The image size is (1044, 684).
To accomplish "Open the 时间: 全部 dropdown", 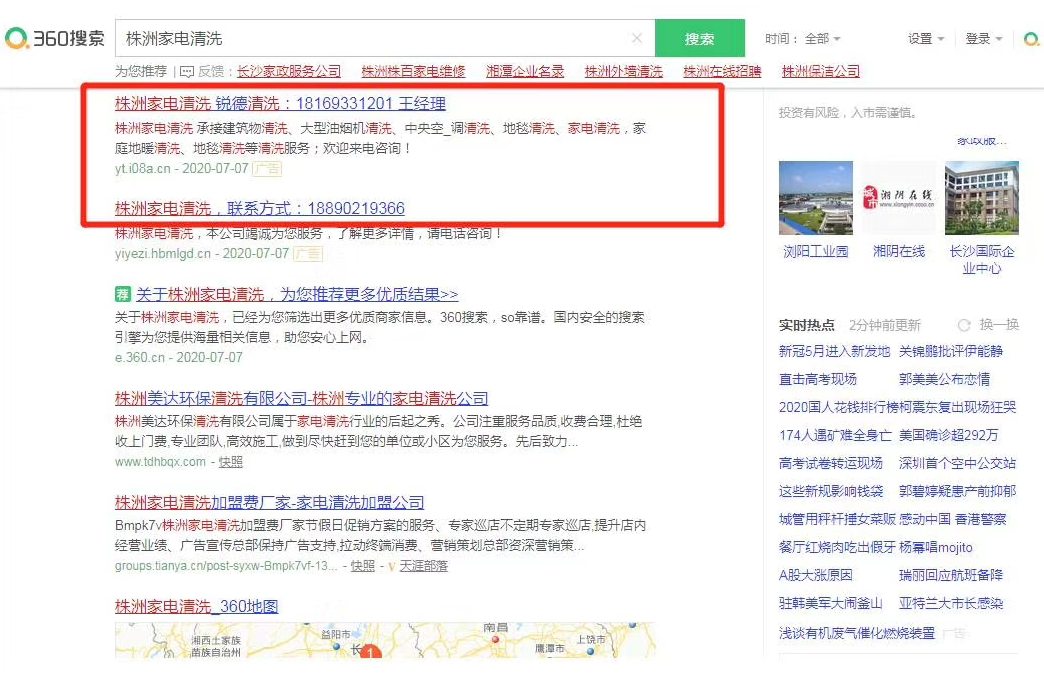I will (x=802, y=39).
